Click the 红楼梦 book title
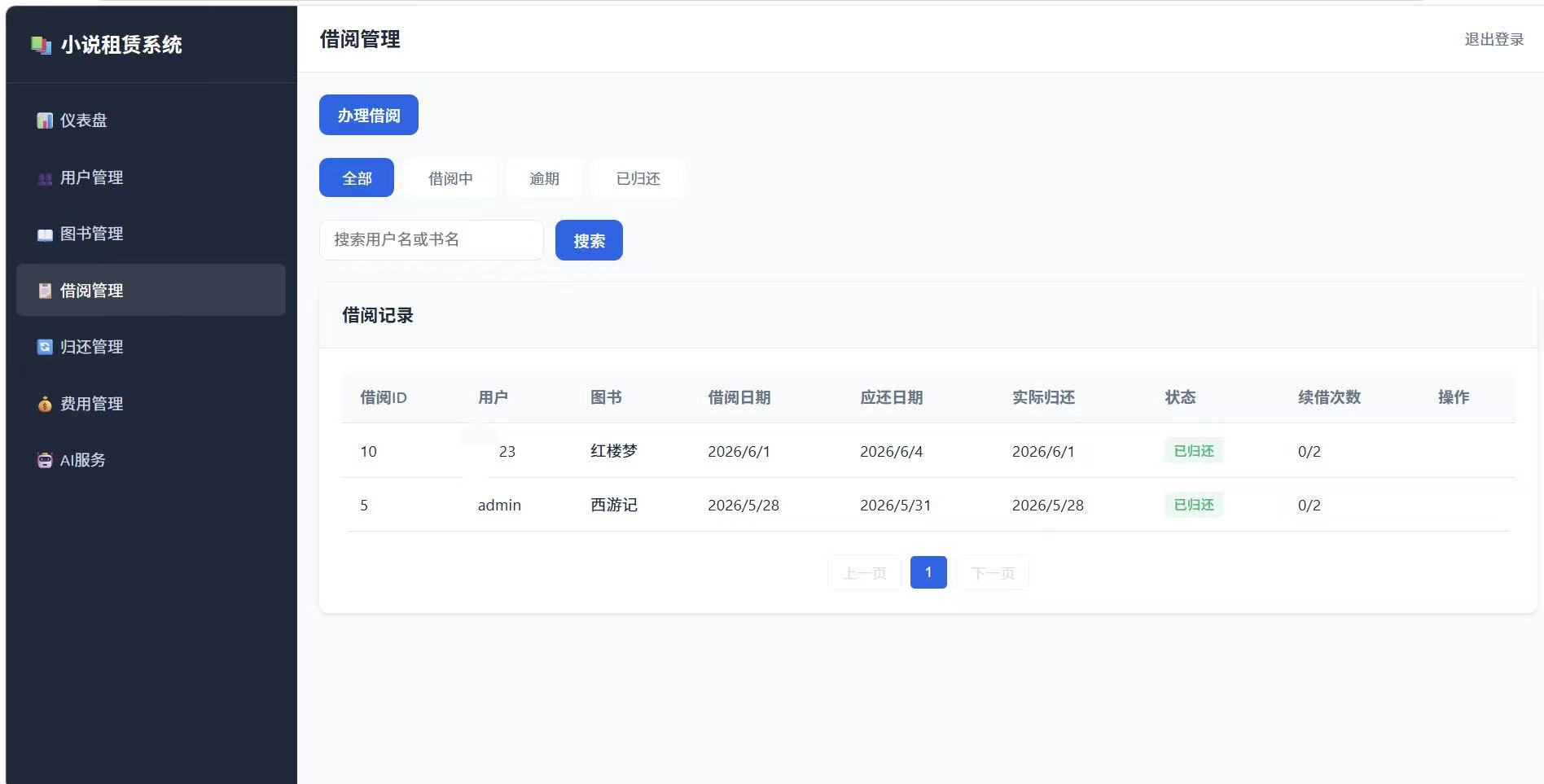1544x784 pixels. tap(614, 451)
